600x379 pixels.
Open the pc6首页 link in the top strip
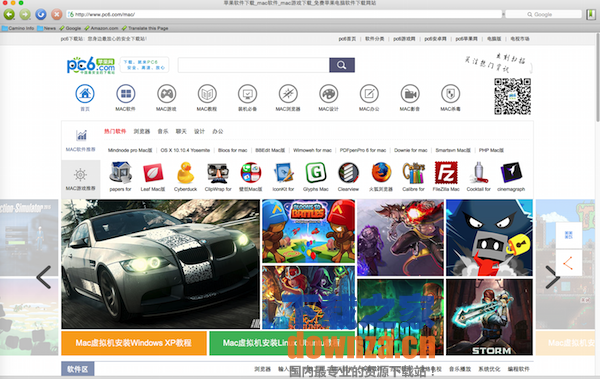click(347, 39)
